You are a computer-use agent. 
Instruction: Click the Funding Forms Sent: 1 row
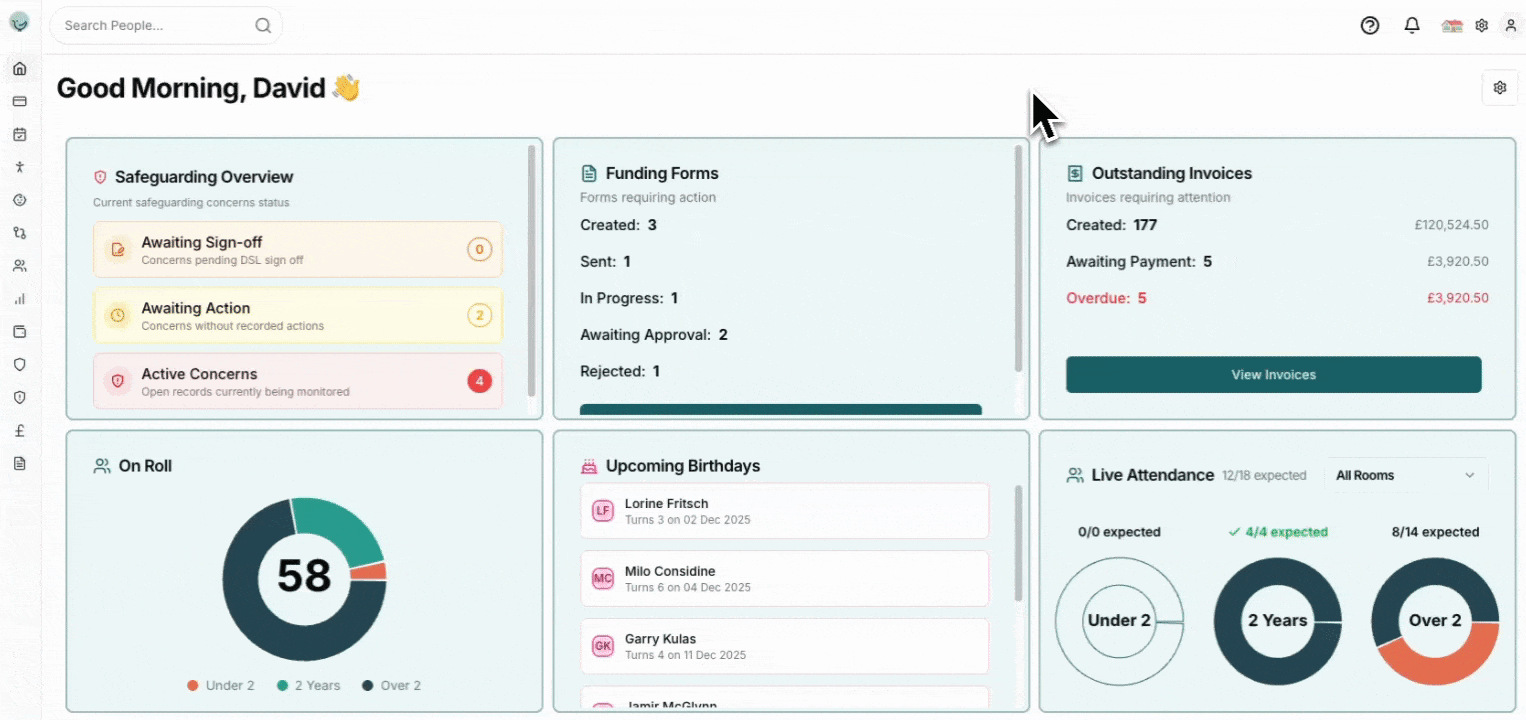[x=606, y=262]
